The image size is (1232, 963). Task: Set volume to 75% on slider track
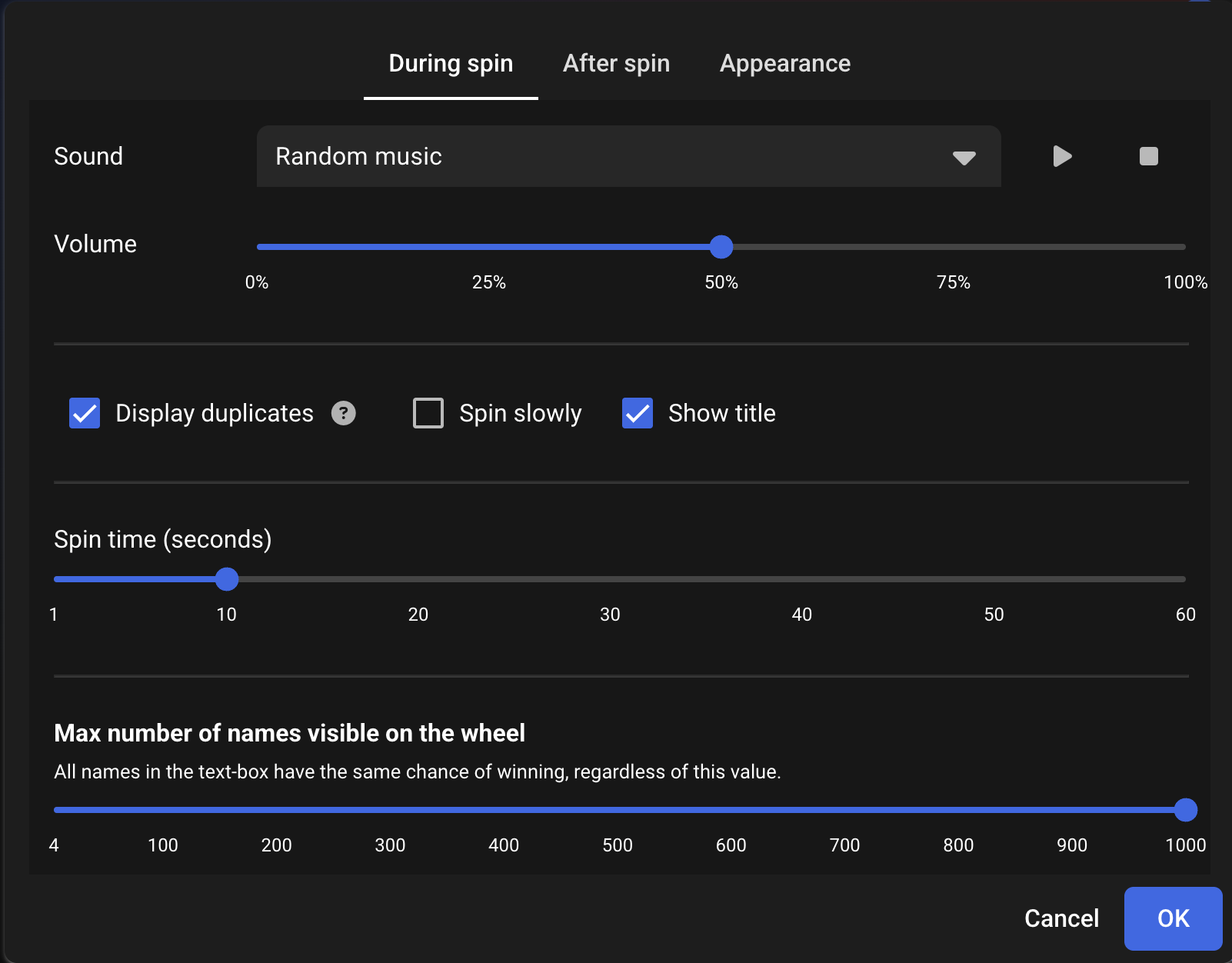[x=954, y=247]
